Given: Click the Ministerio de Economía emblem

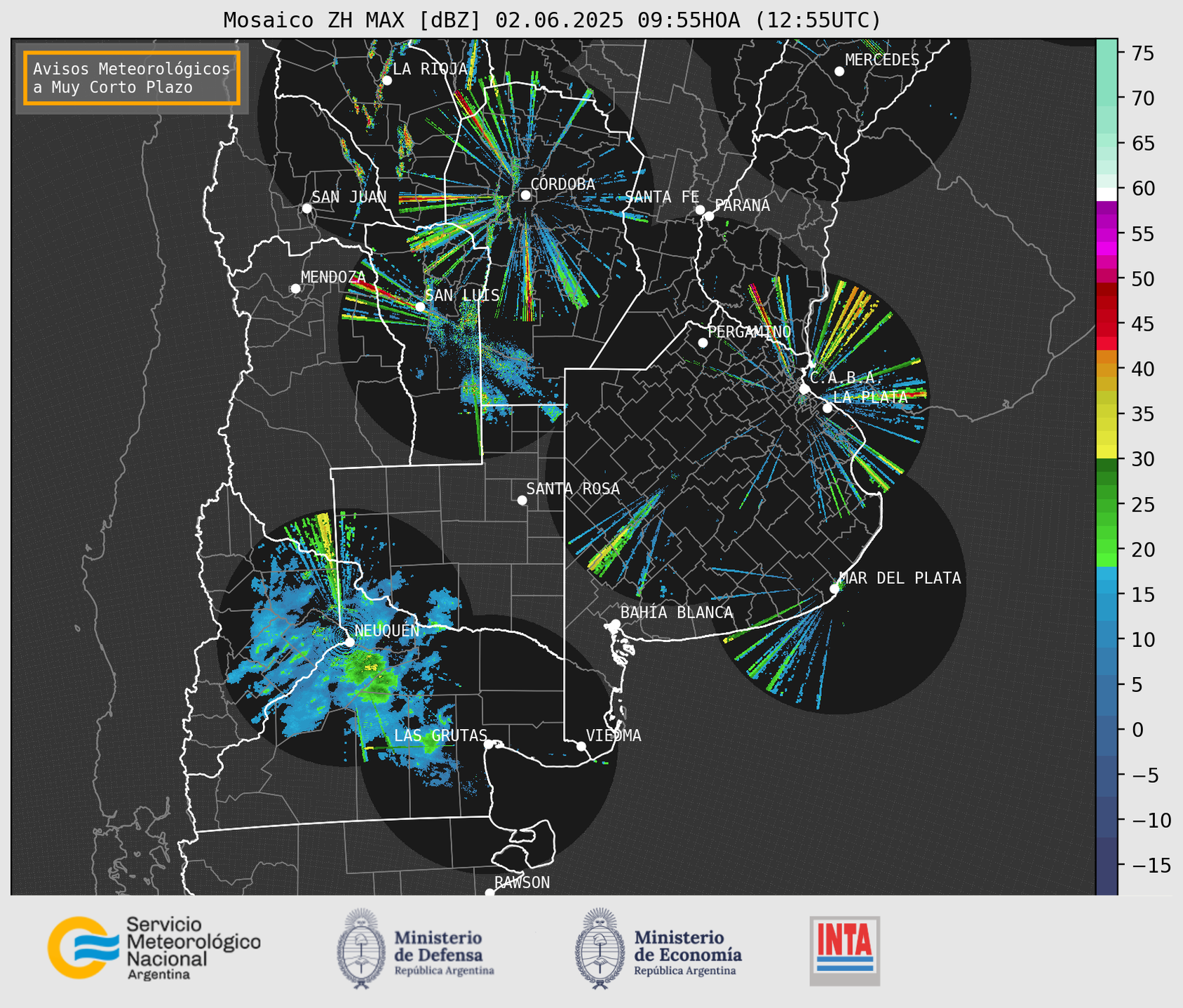Looking at the screenshot, I should [x=600, y=948].
